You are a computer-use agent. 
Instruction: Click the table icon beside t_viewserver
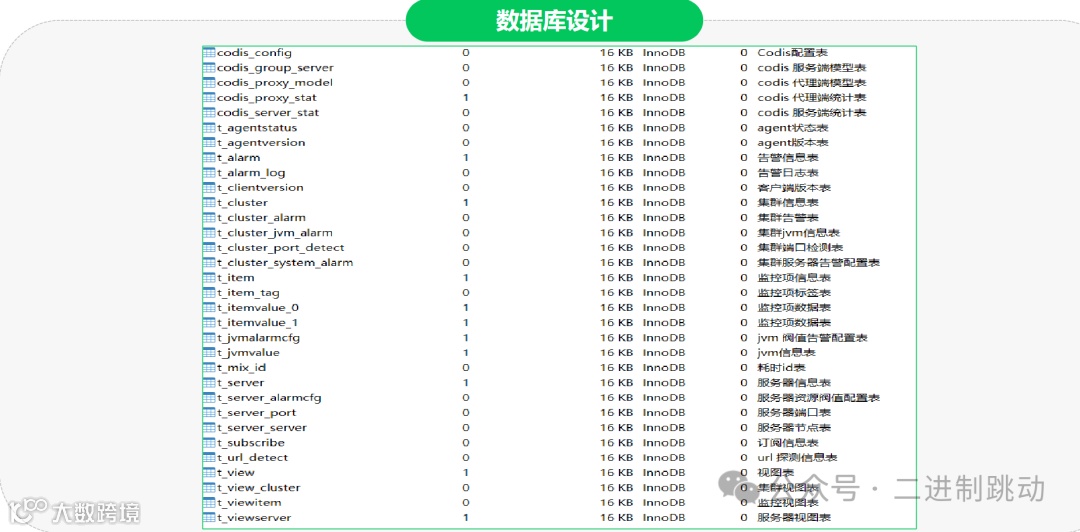coord(209,518)
